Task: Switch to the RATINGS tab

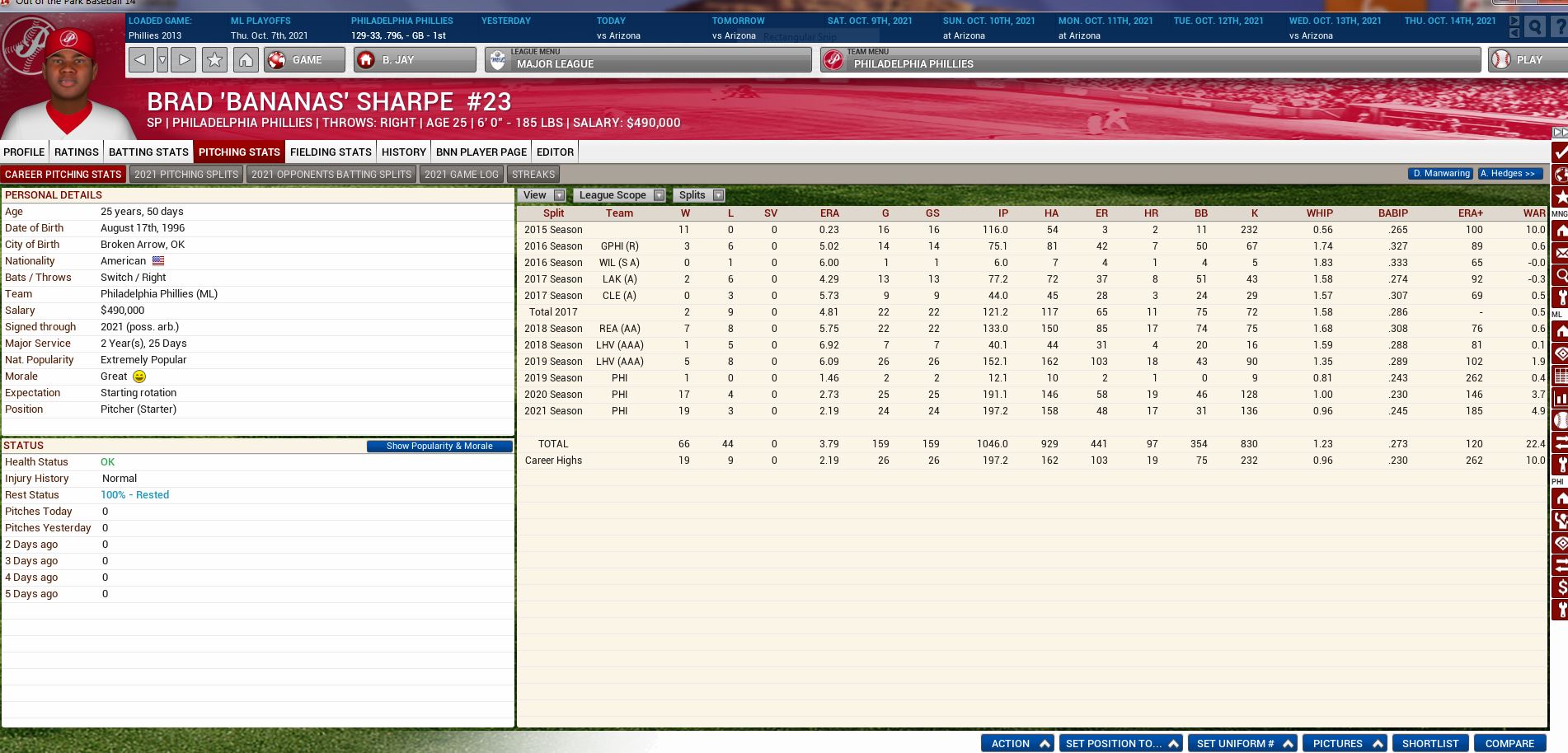Action: tap(76, 152)
